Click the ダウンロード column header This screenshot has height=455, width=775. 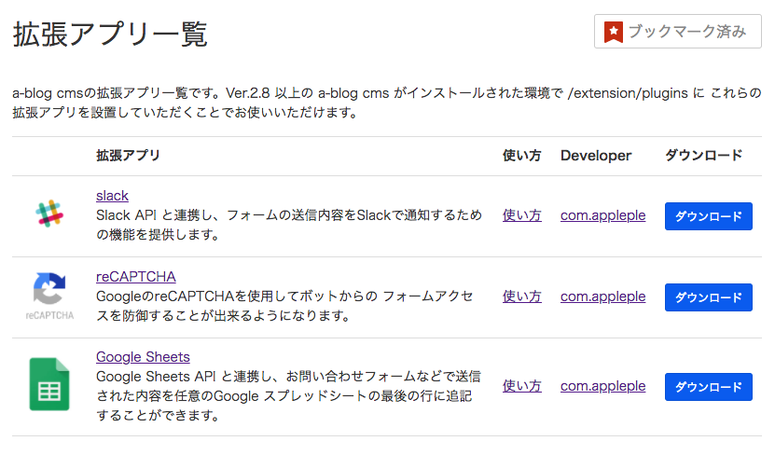click(x=704, y=156)
